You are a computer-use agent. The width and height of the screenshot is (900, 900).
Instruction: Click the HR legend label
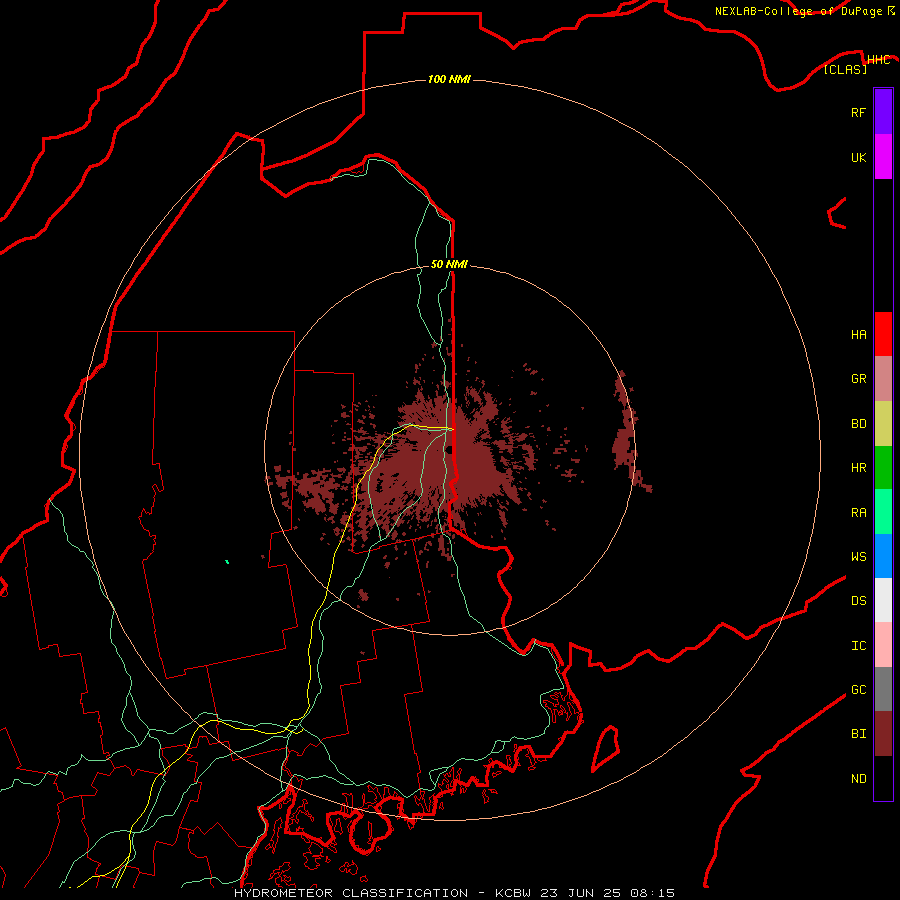pyautogui.click(x=858, y=468)
